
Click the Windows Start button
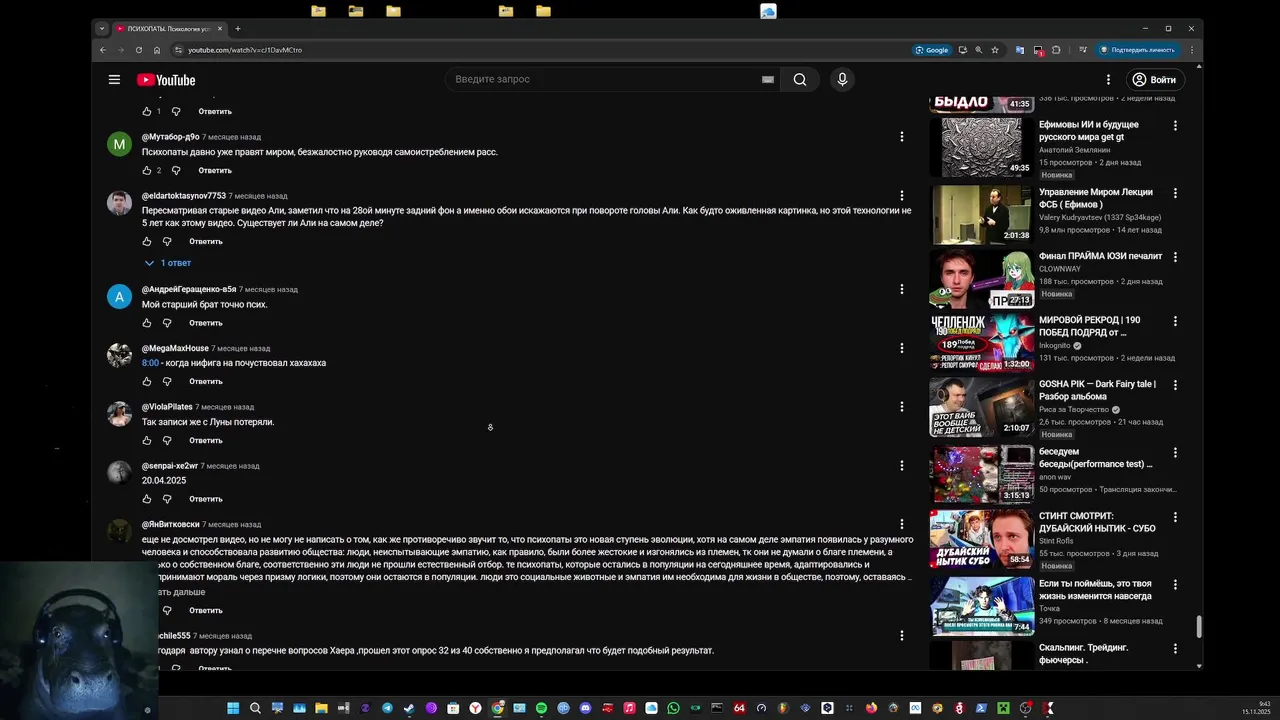pos(233,708)
